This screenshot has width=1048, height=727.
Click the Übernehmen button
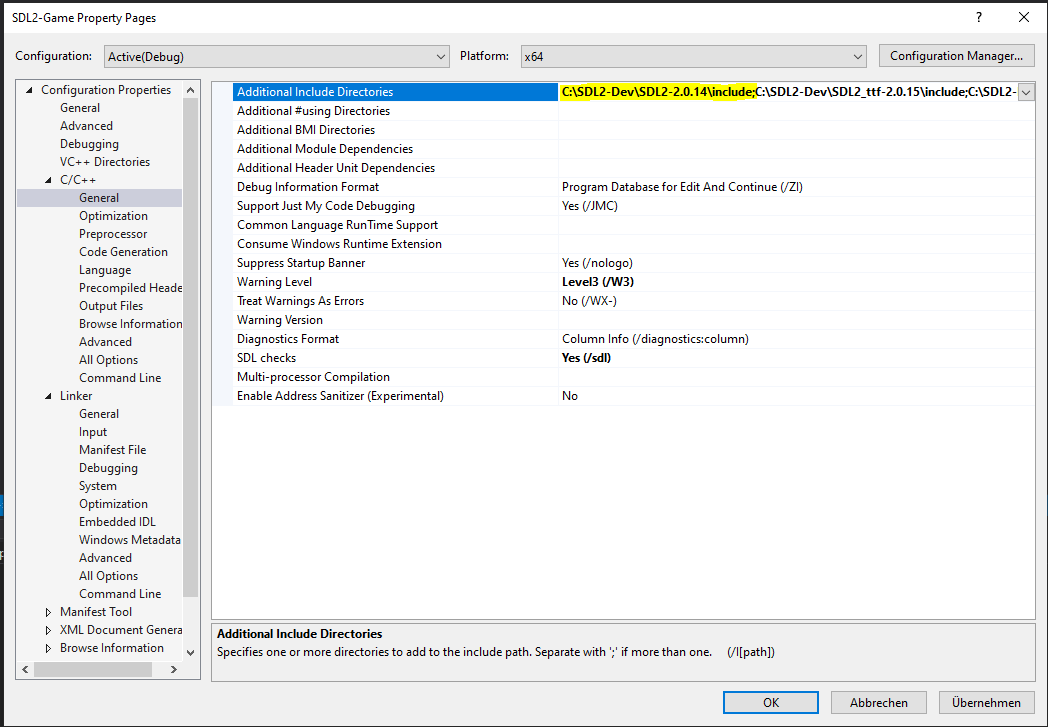tap(986, 702)
